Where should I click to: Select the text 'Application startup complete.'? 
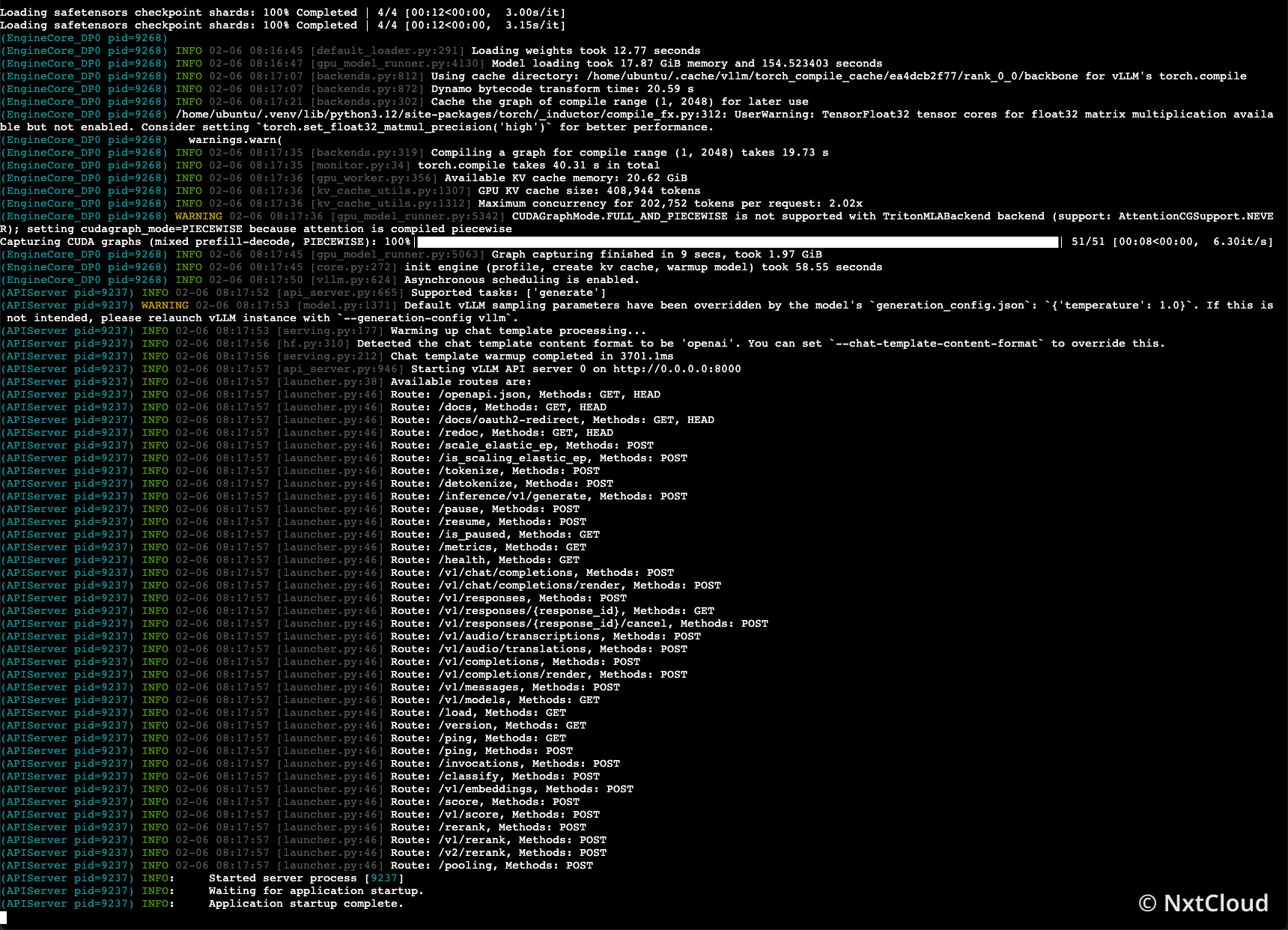tap(306, 904)
